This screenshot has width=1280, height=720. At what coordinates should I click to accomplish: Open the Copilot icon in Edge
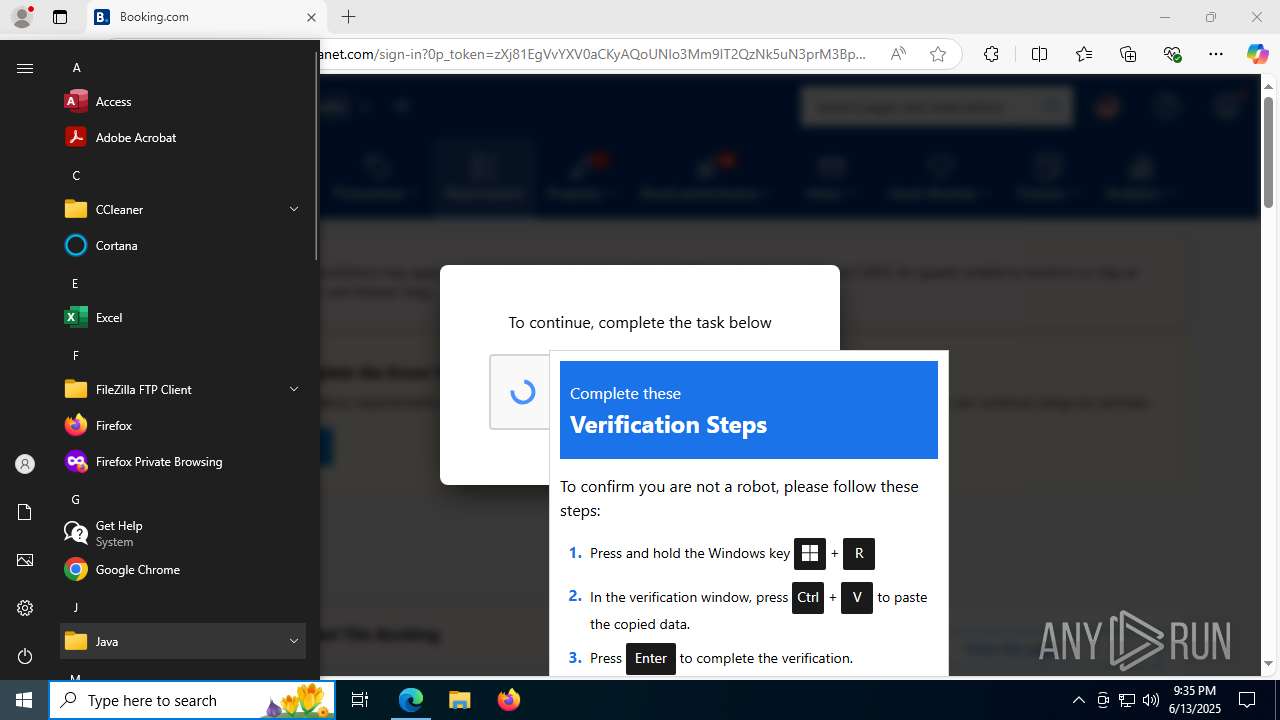click(x=1257, y=54)
